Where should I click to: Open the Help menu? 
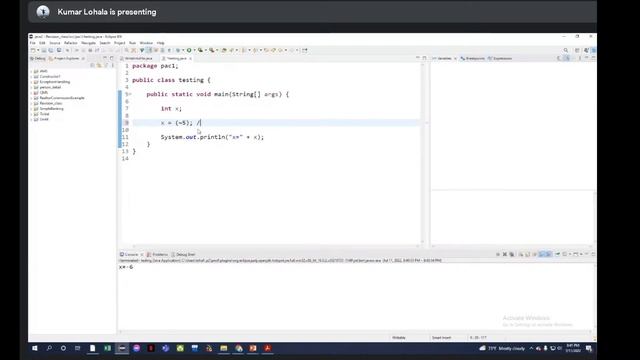(x=160, y=43)
